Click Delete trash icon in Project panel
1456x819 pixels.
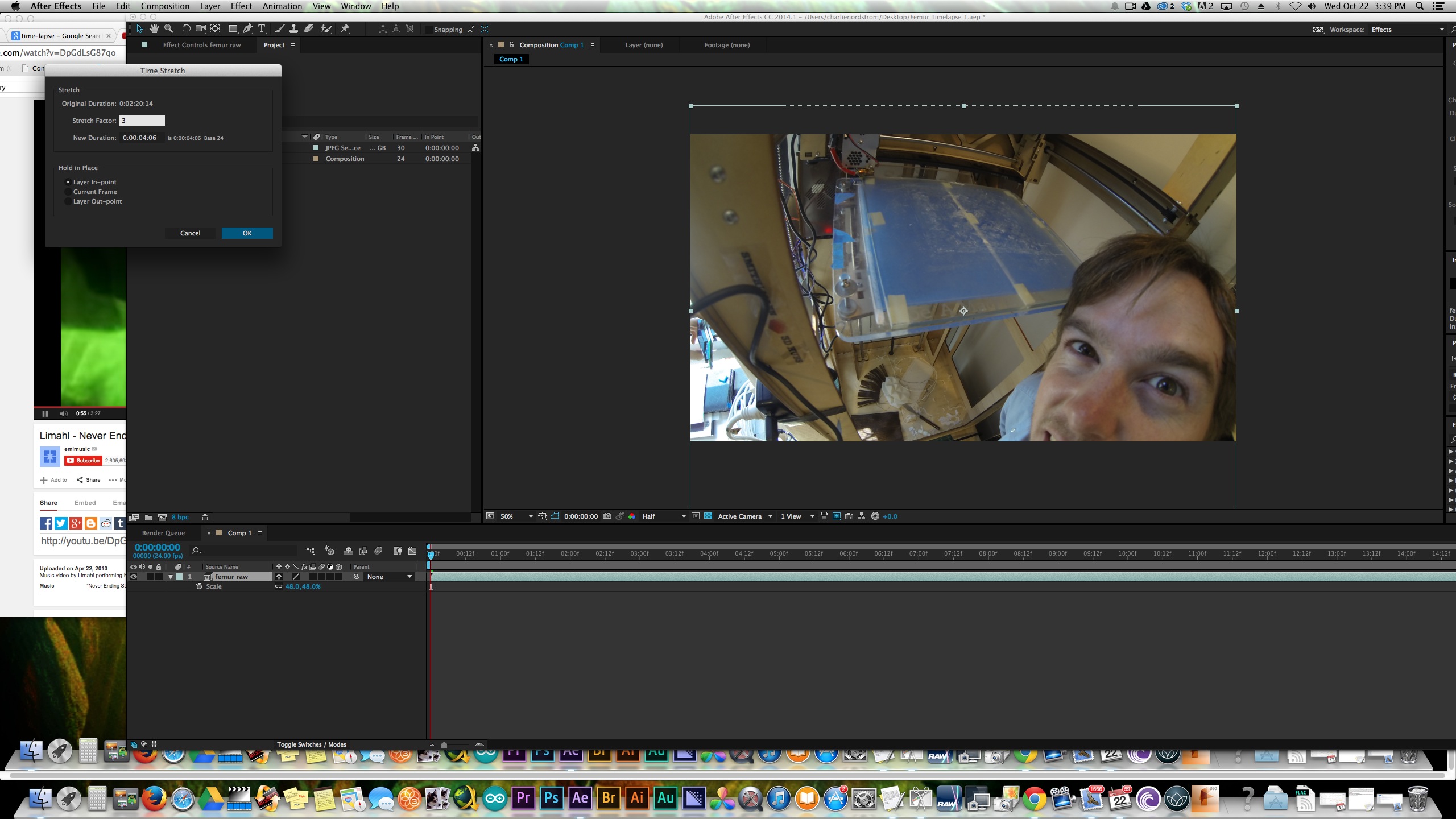[x=205, y=518]
